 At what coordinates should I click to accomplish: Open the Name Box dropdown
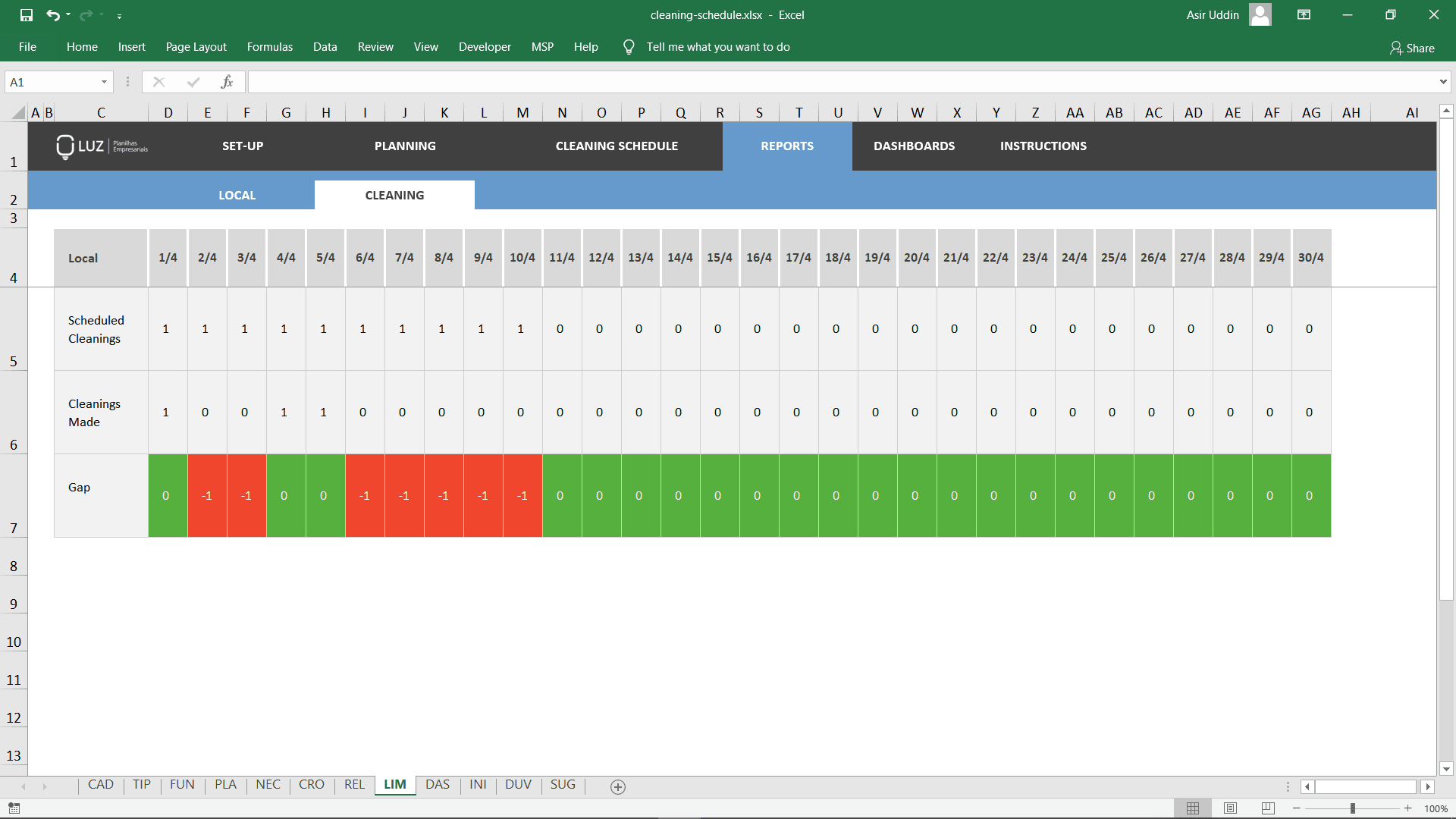click(x=104, y=82)
